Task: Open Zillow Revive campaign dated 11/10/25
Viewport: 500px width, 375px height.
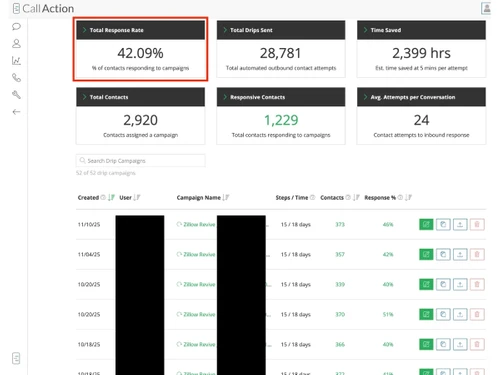Action: [x=199, y=224]
